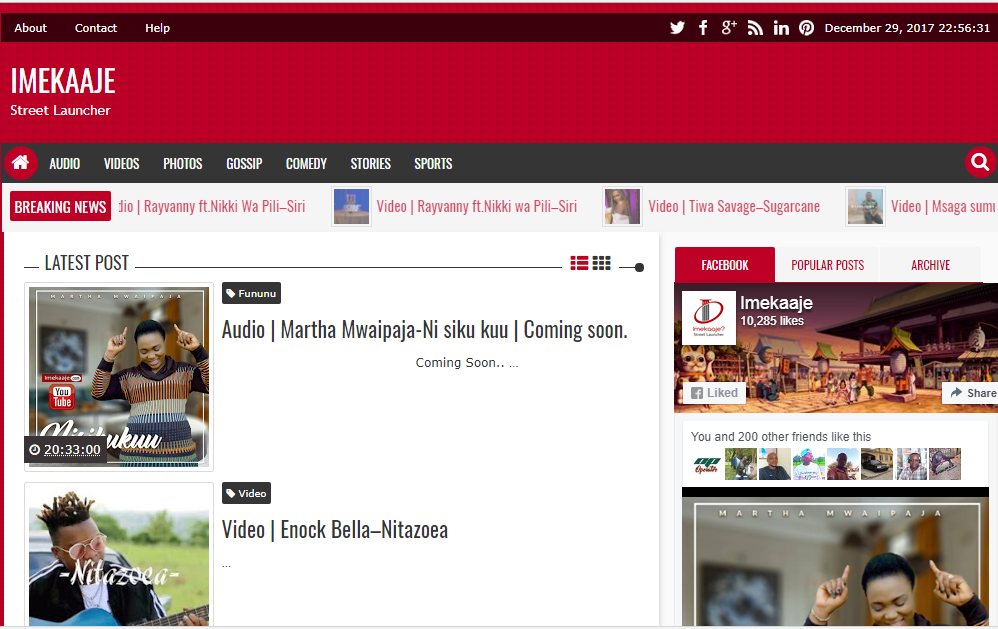Viewport: 998px width, 629px height.
Task: Click Rayvanny ticker thumbnail image
Action: click(351, 206)
